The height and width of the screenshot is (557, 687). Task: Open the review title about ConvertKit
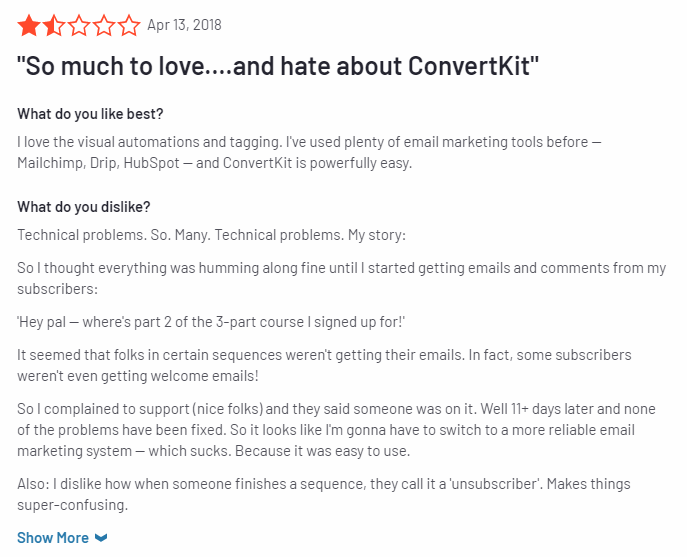coord(278,66)
